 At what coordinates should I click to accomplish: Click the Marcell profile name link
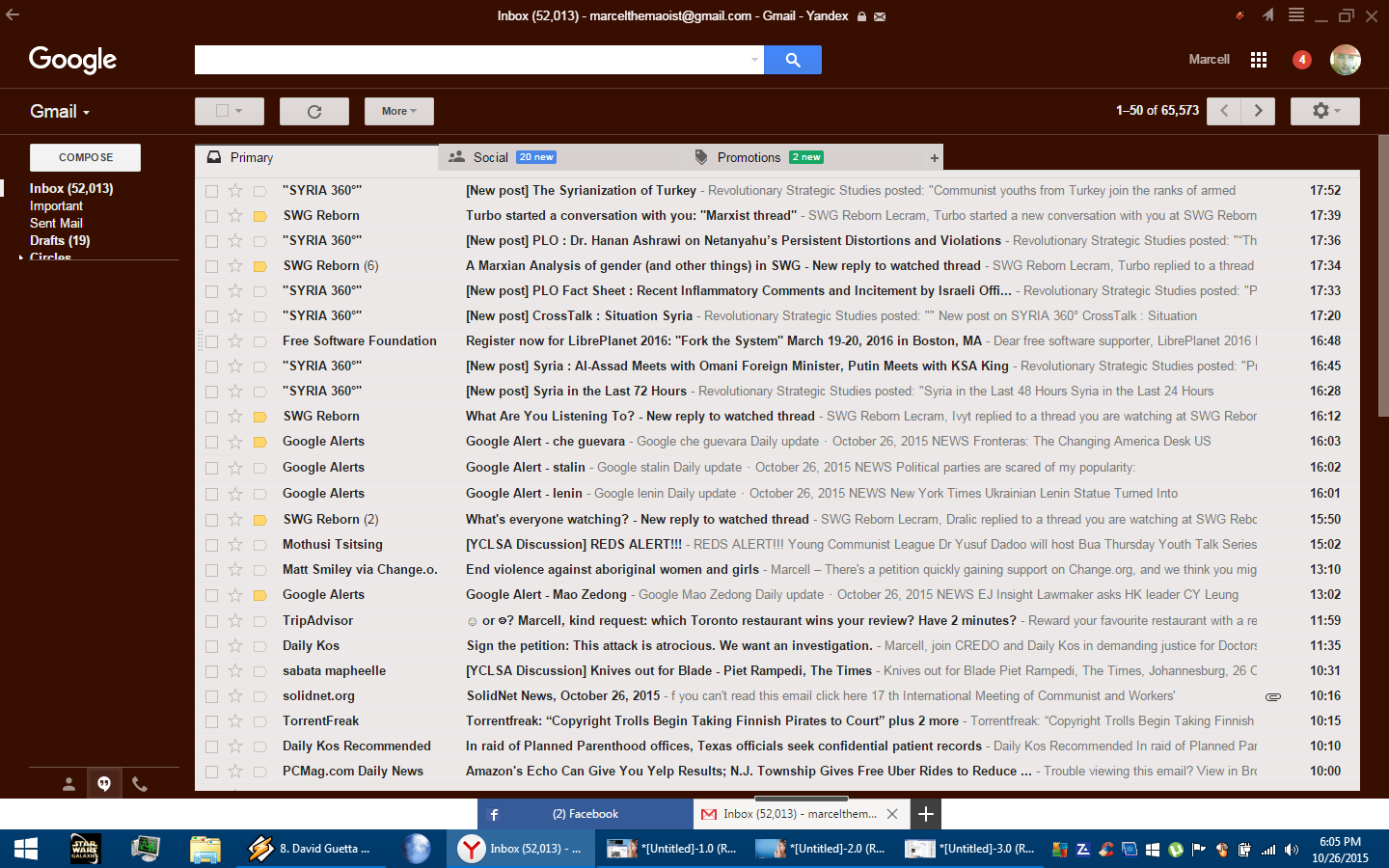pyautogui.click(x=1209, y=60)
